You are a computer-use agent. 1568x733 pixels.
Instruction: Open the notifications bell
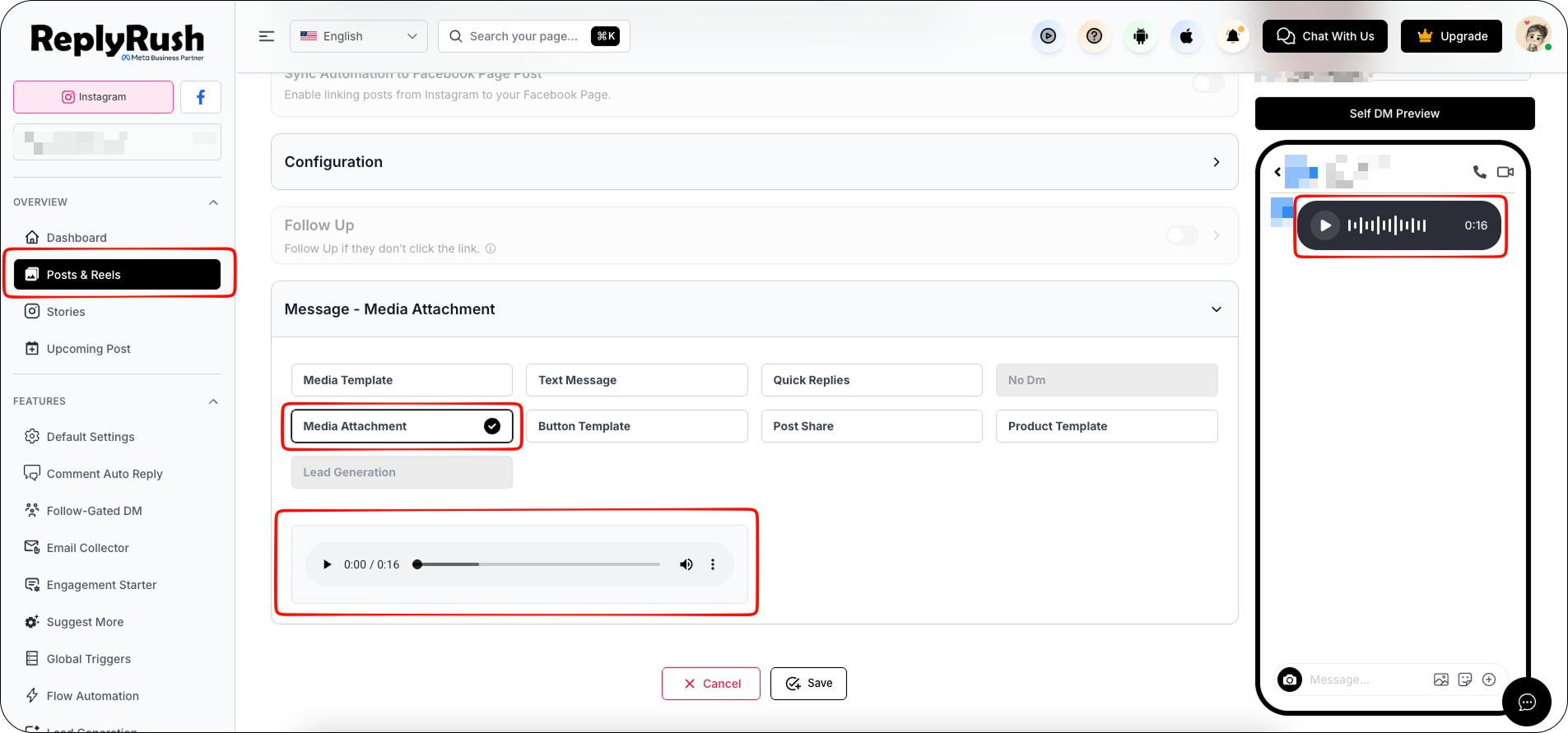(1233, 36)
